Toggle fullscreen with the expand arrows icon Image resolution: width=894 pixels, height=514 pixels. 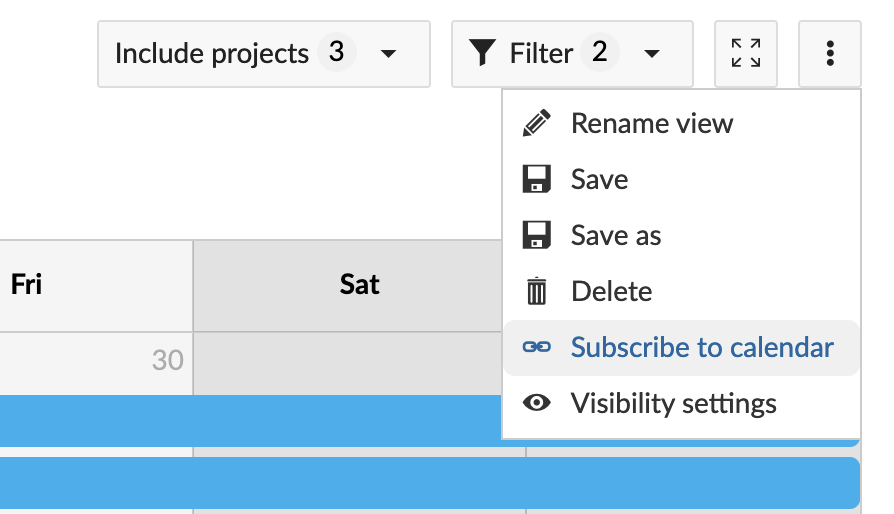[x=746, y=53]
